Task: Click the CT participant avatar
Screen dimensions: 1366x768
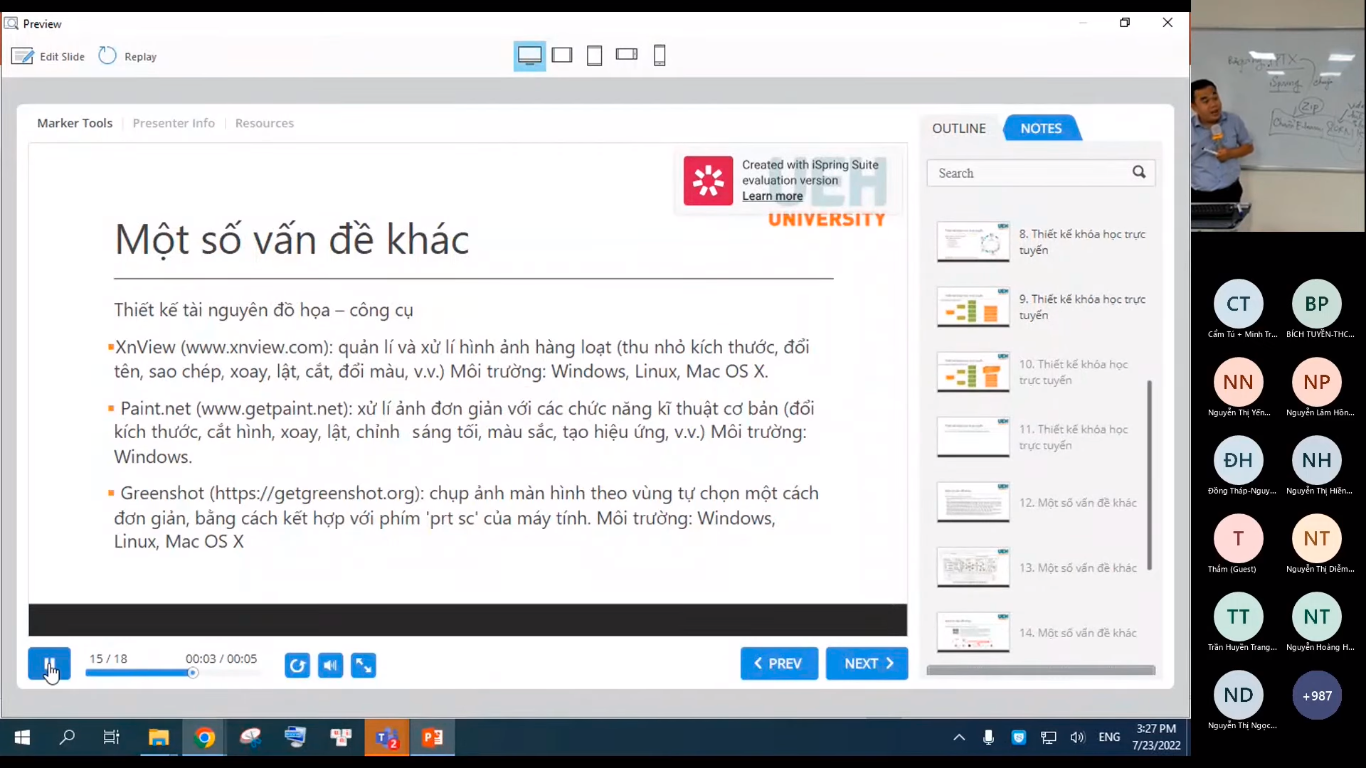Action: tap(1238, 304)
